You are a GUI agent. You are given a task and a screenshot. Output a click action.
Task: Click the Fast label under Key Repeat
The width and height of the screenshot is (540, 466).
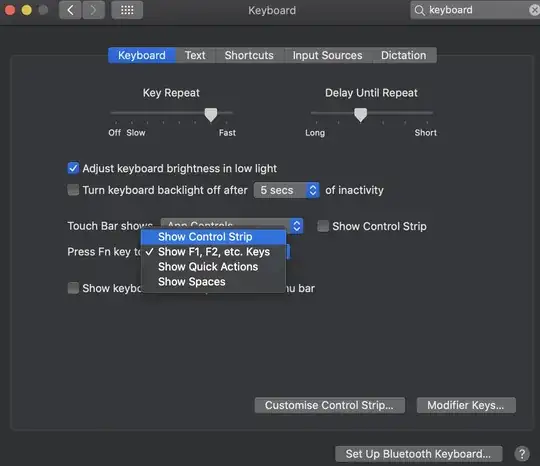[227, 133]
